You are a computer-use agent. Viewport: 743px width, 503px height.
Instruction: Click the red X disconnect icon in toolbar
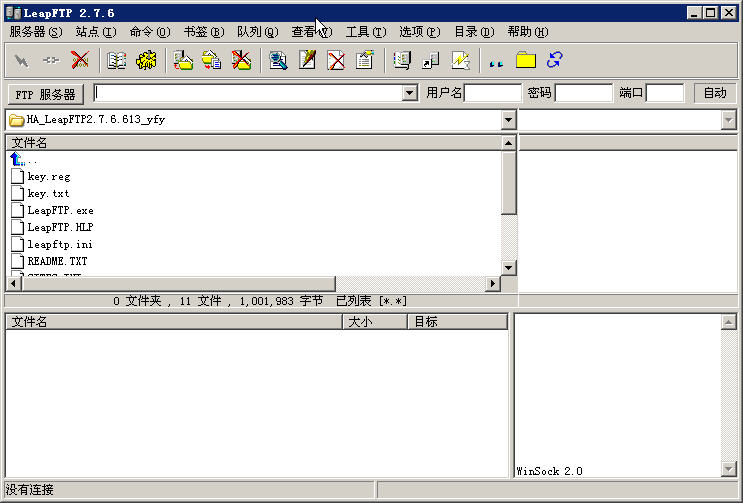coord(79,61)
